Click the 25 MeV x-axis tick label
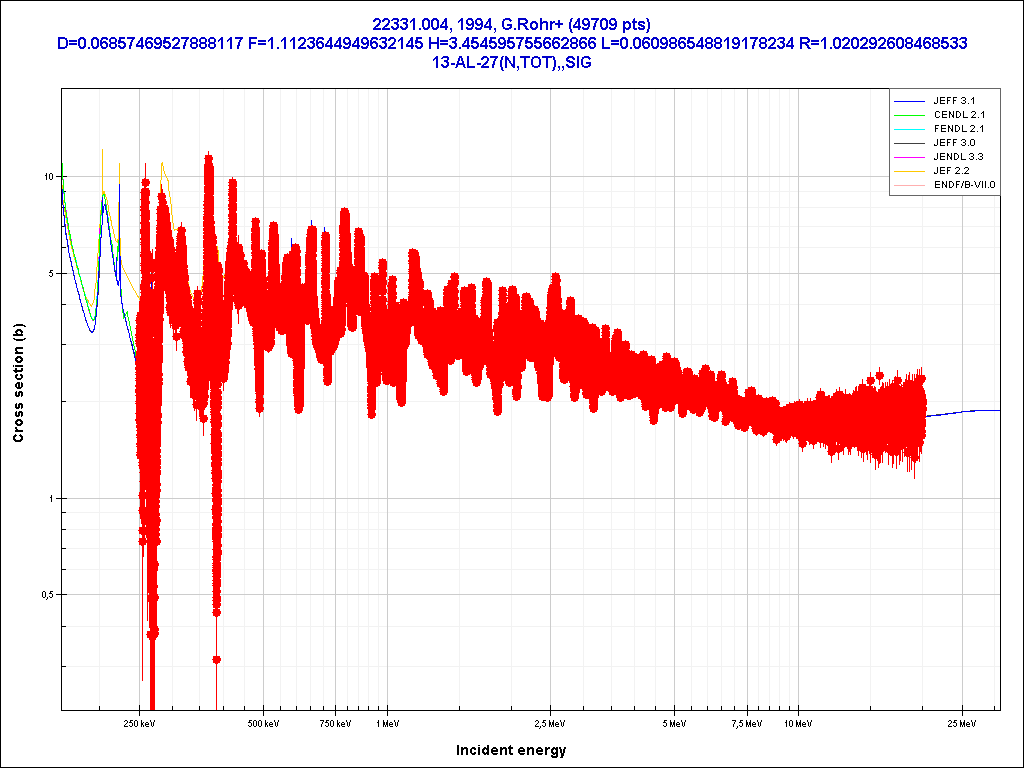This screenshot has height=768, width=1024. point(962,723)
